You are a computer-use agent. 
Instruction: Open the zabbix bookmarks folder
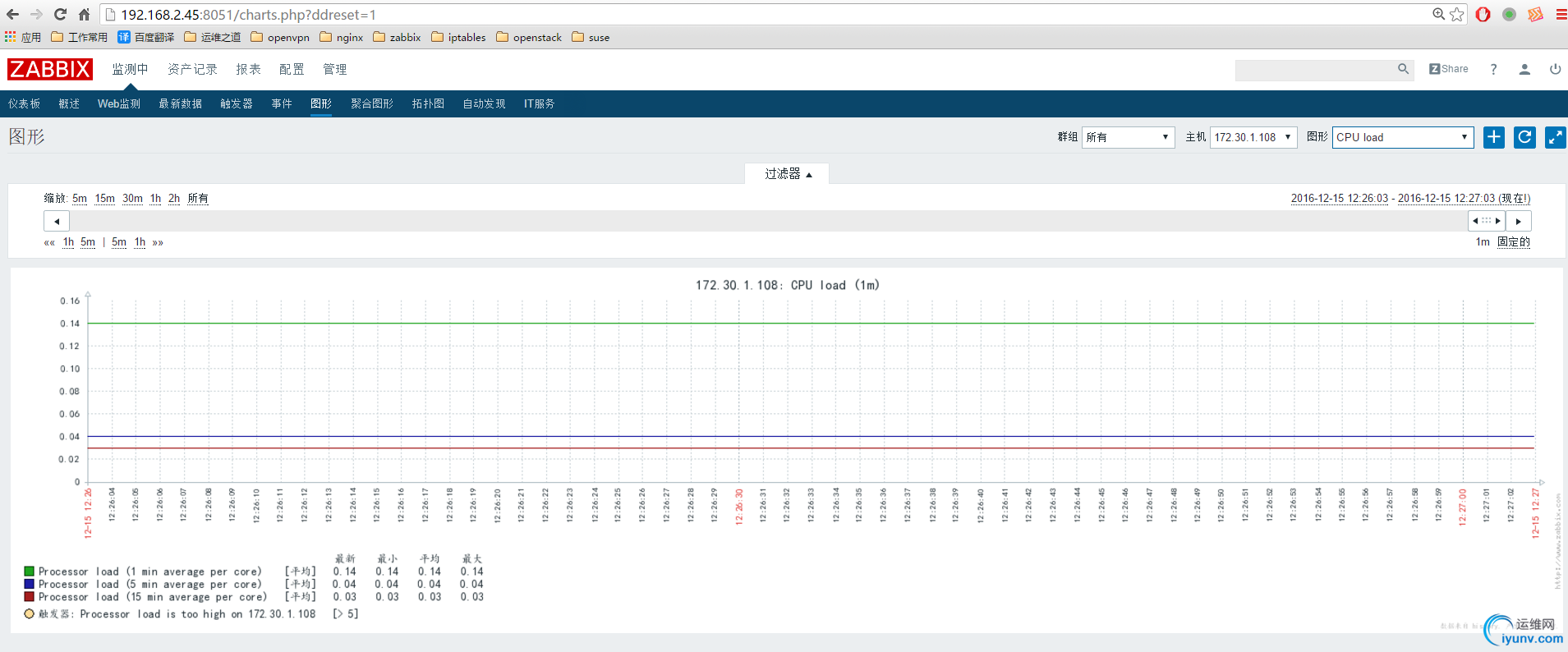[397, 37]
